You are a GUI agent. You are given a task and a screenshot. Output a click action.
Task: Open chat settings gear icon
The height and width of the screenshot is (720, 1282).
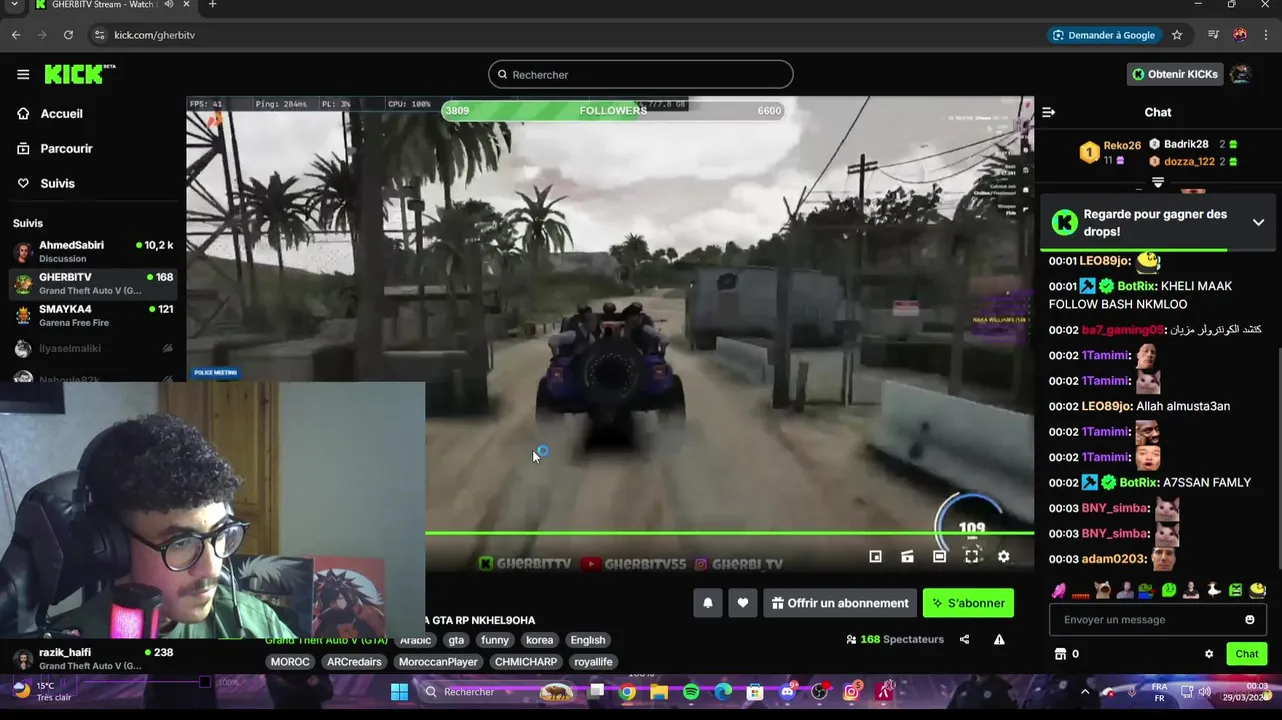(1209, 654)
